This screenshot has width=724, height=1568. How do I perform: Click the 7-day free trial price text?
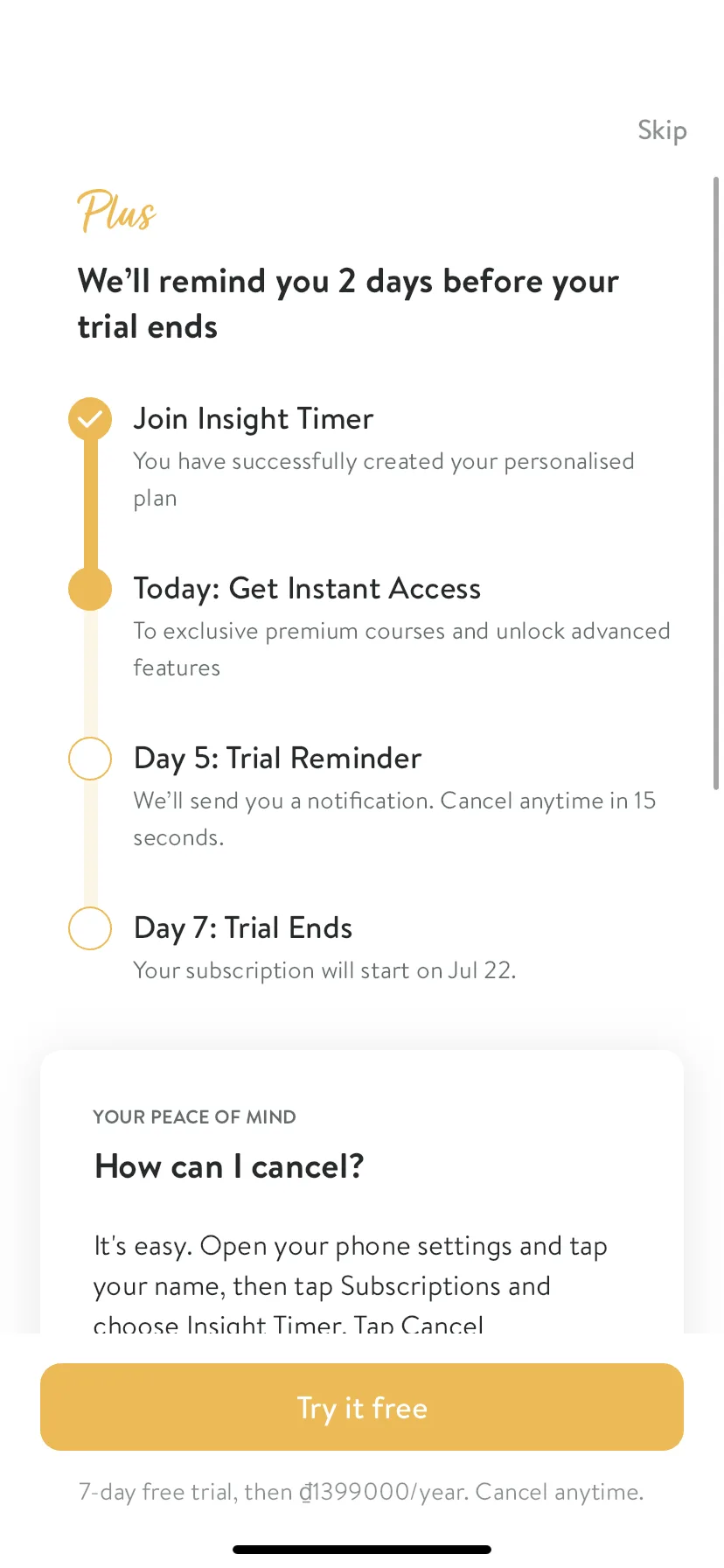[361, 1492]
